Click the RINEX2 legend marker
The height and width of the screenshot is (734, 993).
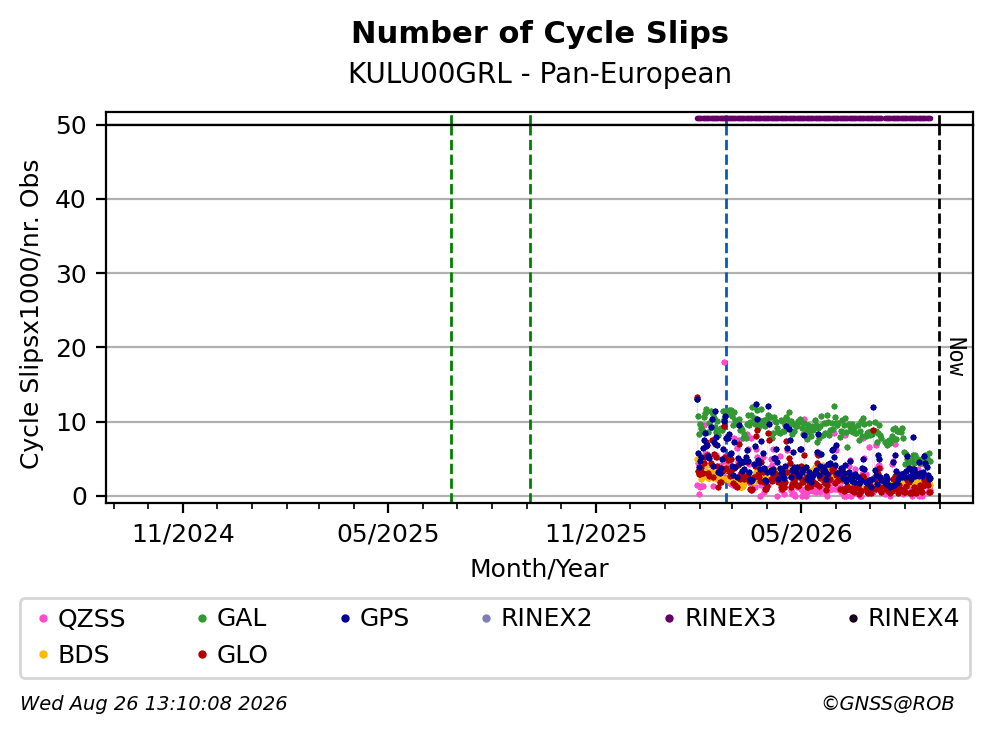[486, 619]
